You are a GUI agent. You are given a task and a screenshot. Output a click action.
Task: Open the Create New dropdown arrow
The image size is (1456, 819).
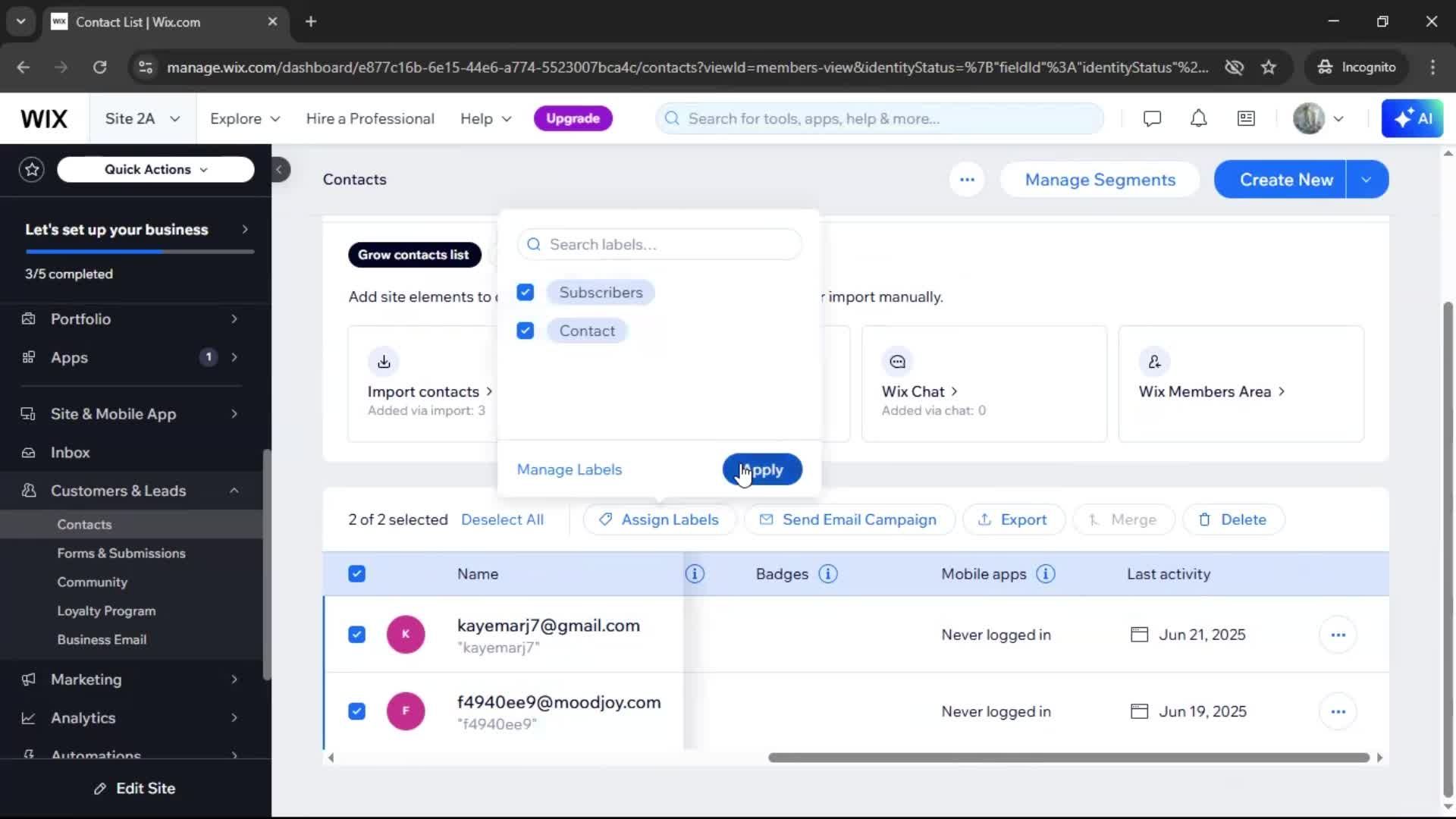(1367, 180)
